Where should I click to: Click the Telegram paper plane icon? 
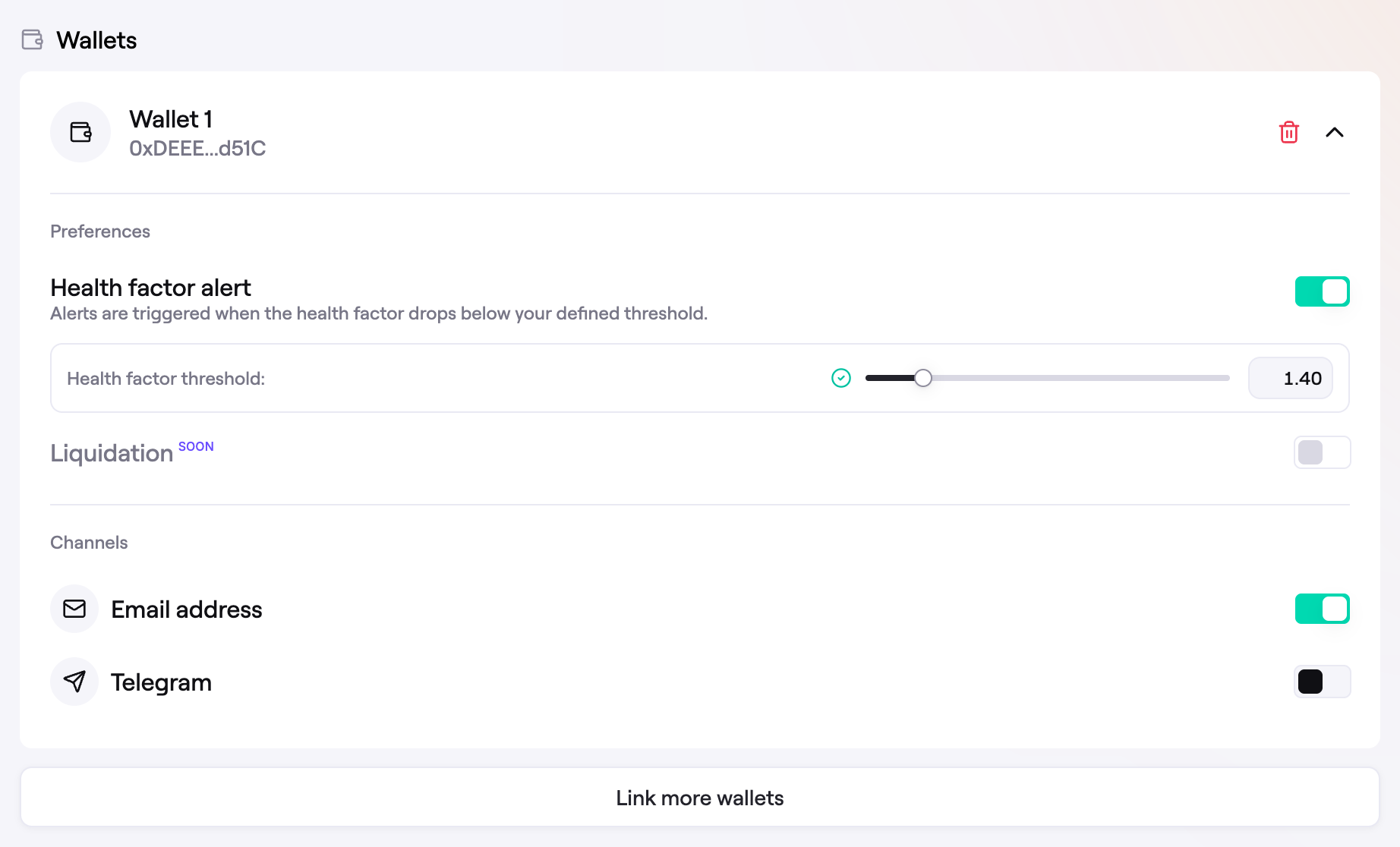[x=74, y=682]
